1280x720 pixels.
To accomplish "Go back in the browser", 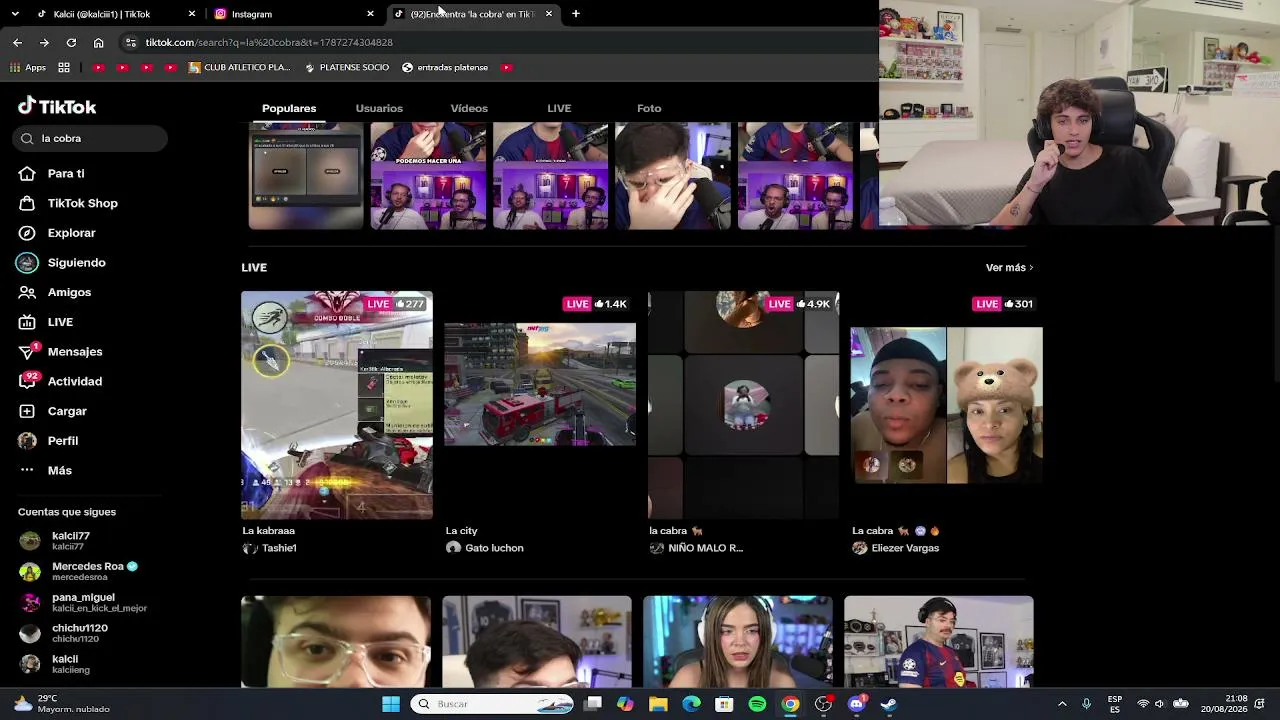I will point(17,42).
